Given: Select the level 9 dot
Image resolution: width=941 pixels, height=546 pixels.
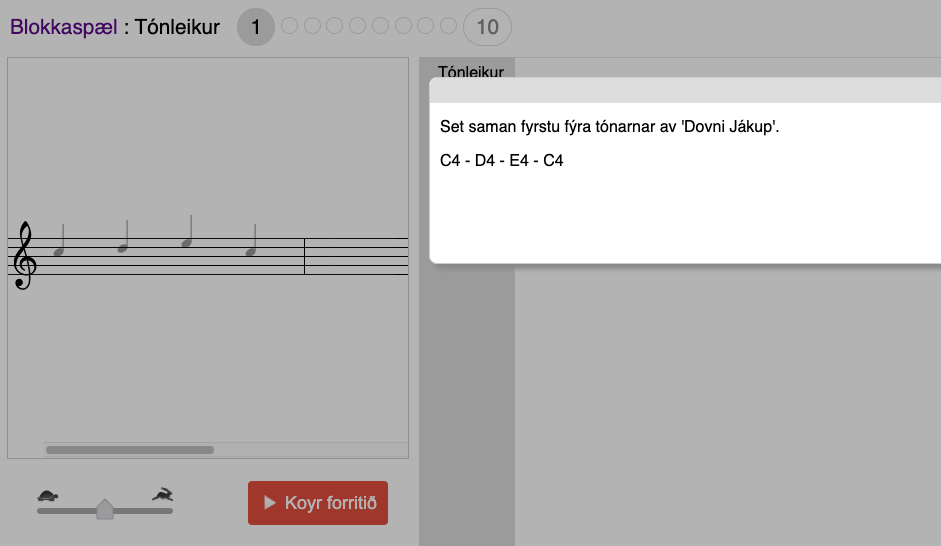Looking at the screenshot, I should coord(448,26).
